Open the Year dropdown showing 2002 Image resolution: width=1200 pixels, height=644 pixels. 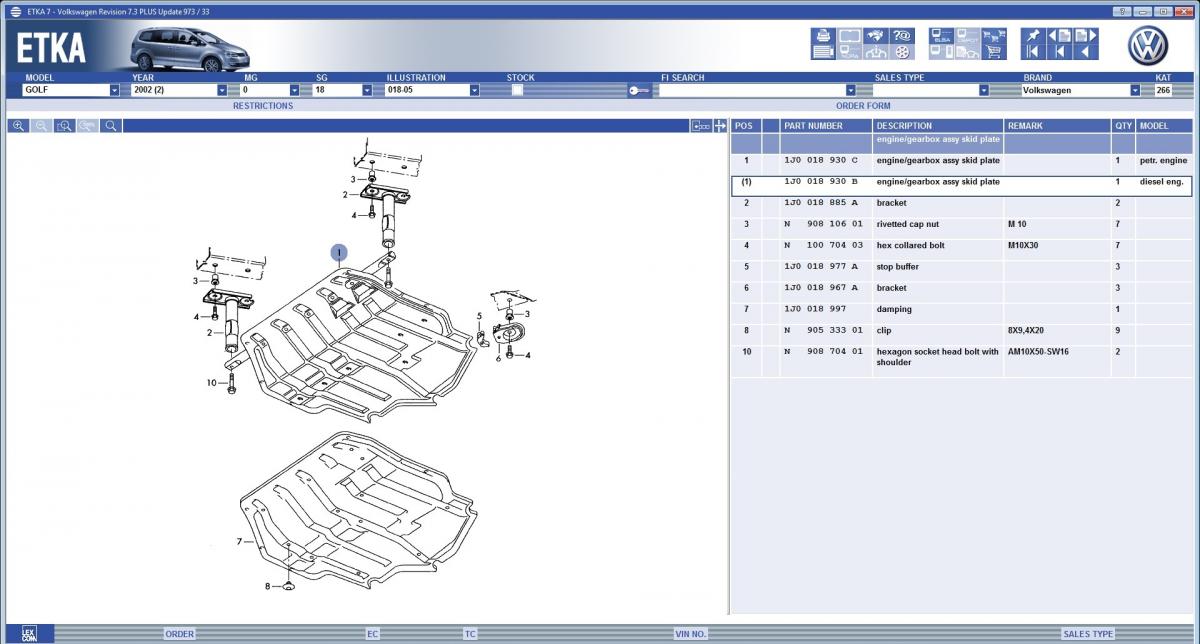[x=222, y=90]
